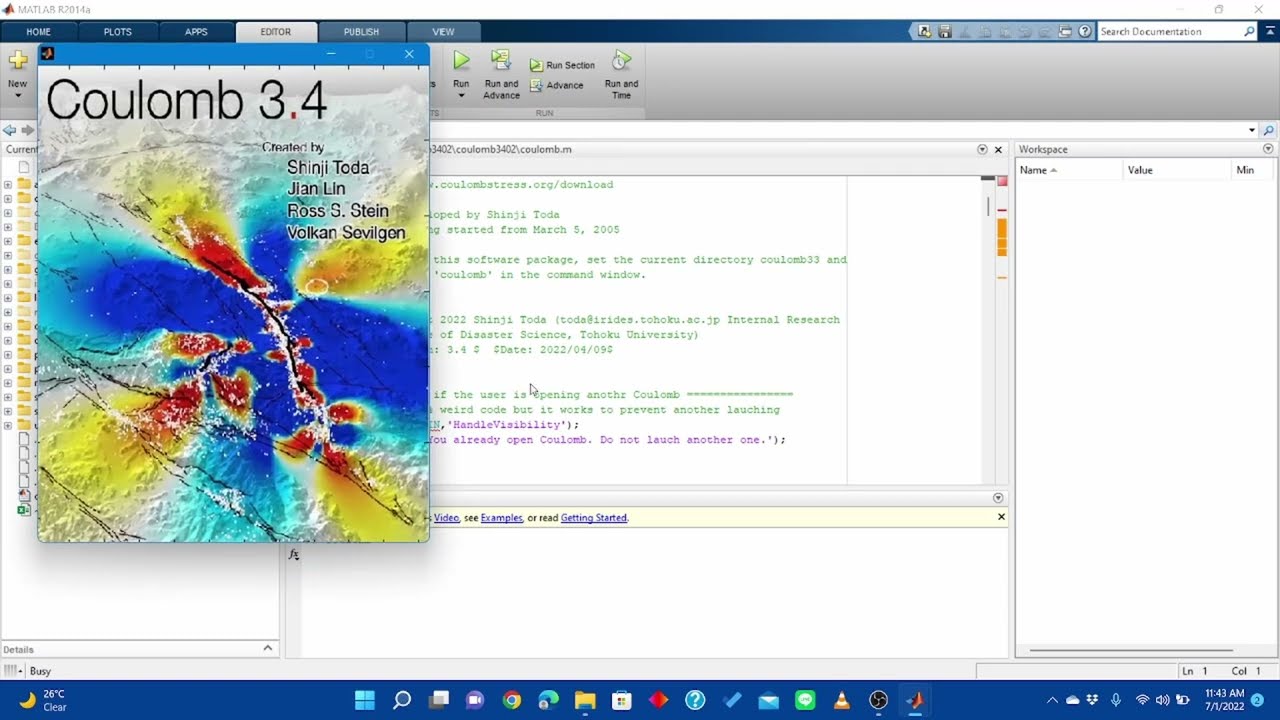Click the New script plus icon
The image size is (1280, 720).
[x=17, y=61]
